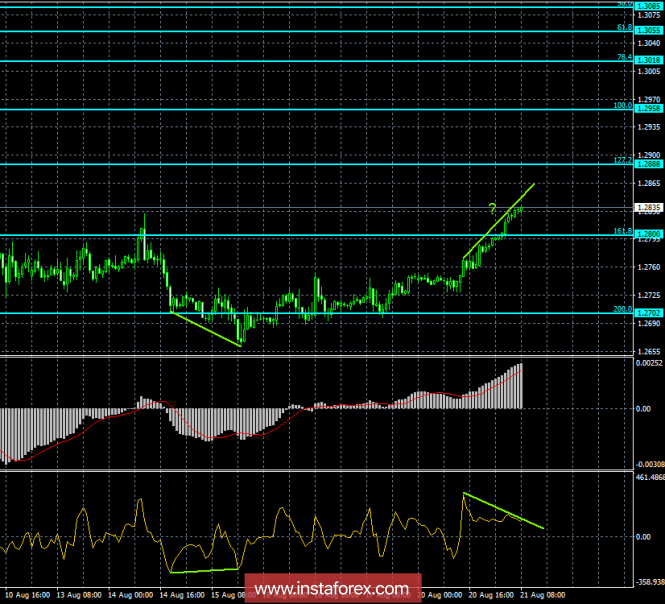This screenshot has height=604, width=665.
Task: Click the 1.2800 price level tag
Action: 648,234
